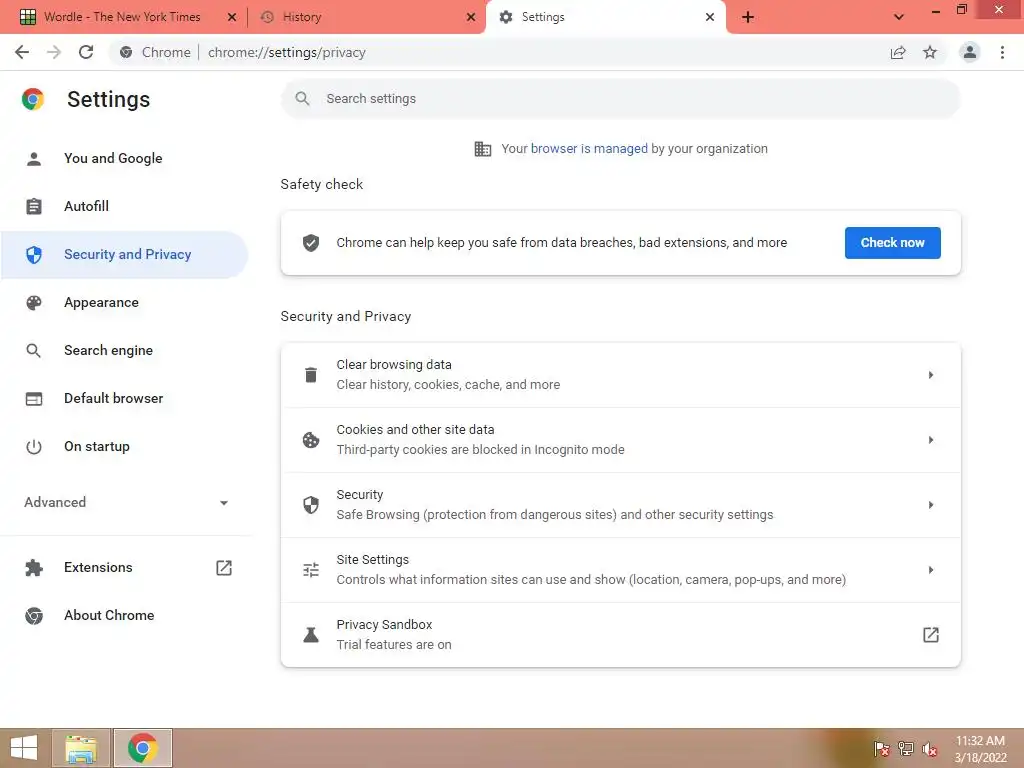Click the back navigation arrow
1024x768 pixels.
[22, 52]
